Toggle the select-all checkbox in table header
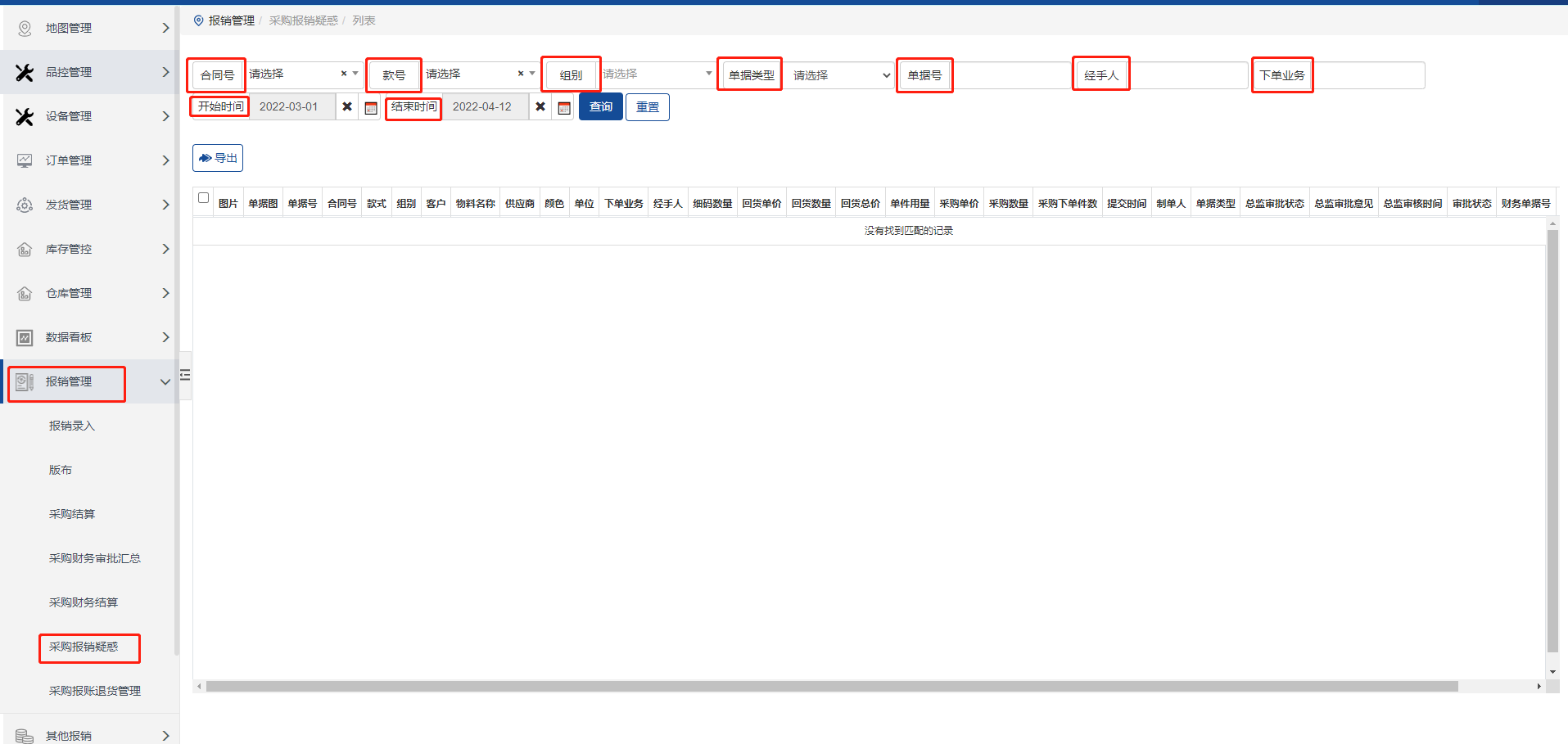The height and width of the screenshot is (744, 1568). tap(204, 198)
